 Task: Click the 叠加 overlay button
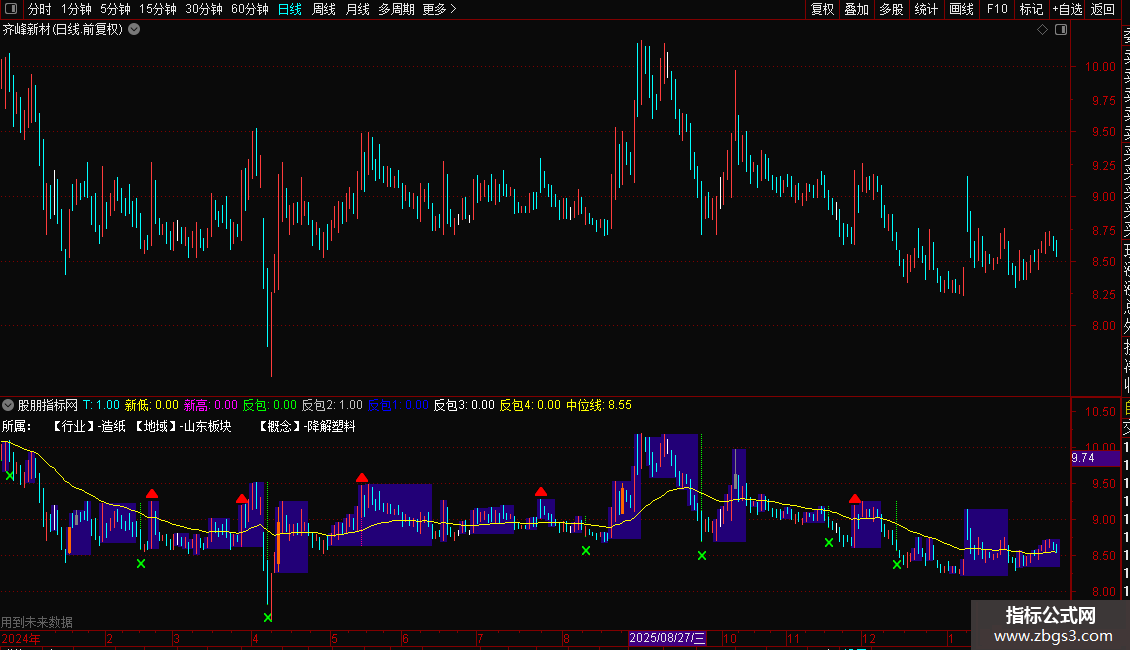coord(857,9)
